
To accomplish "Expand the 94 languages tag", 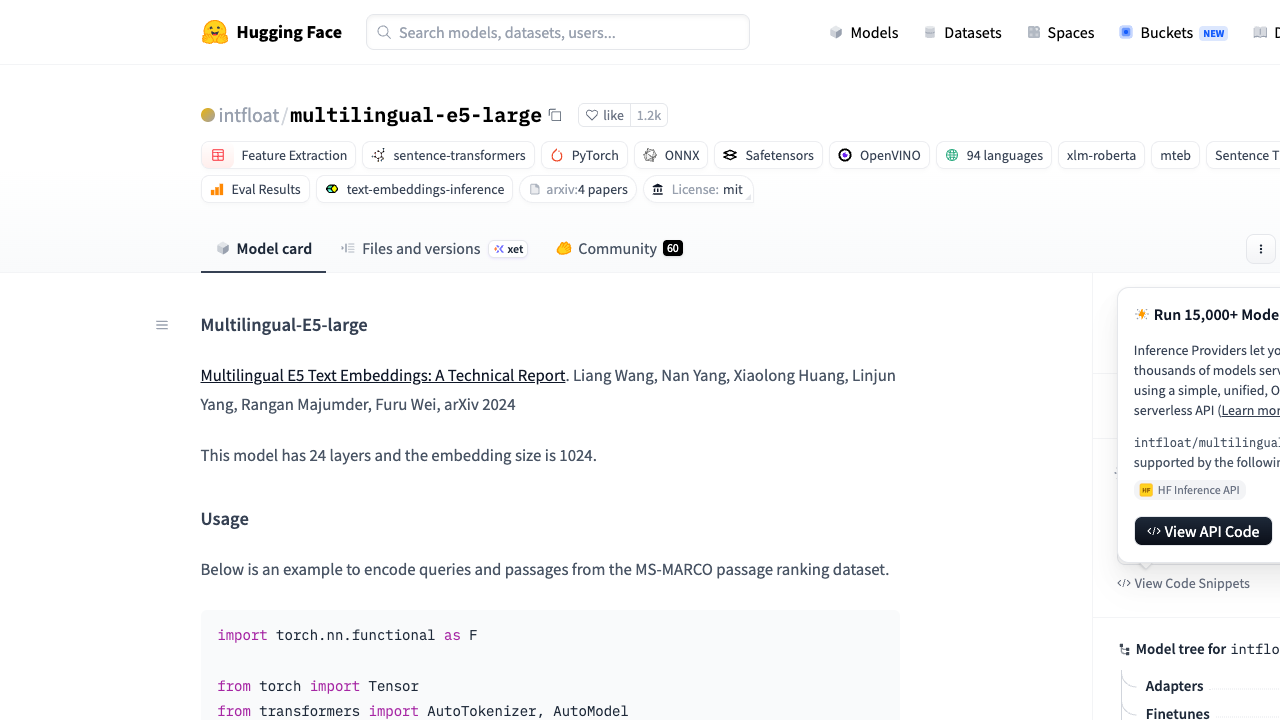I will click(x=994, y=155).
